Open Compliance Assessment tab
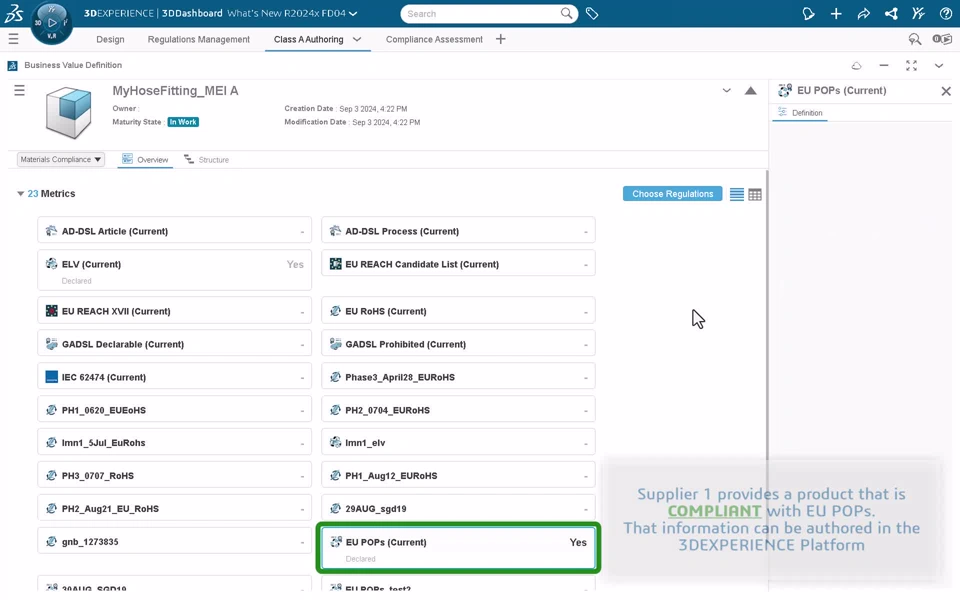 point(434,39)
